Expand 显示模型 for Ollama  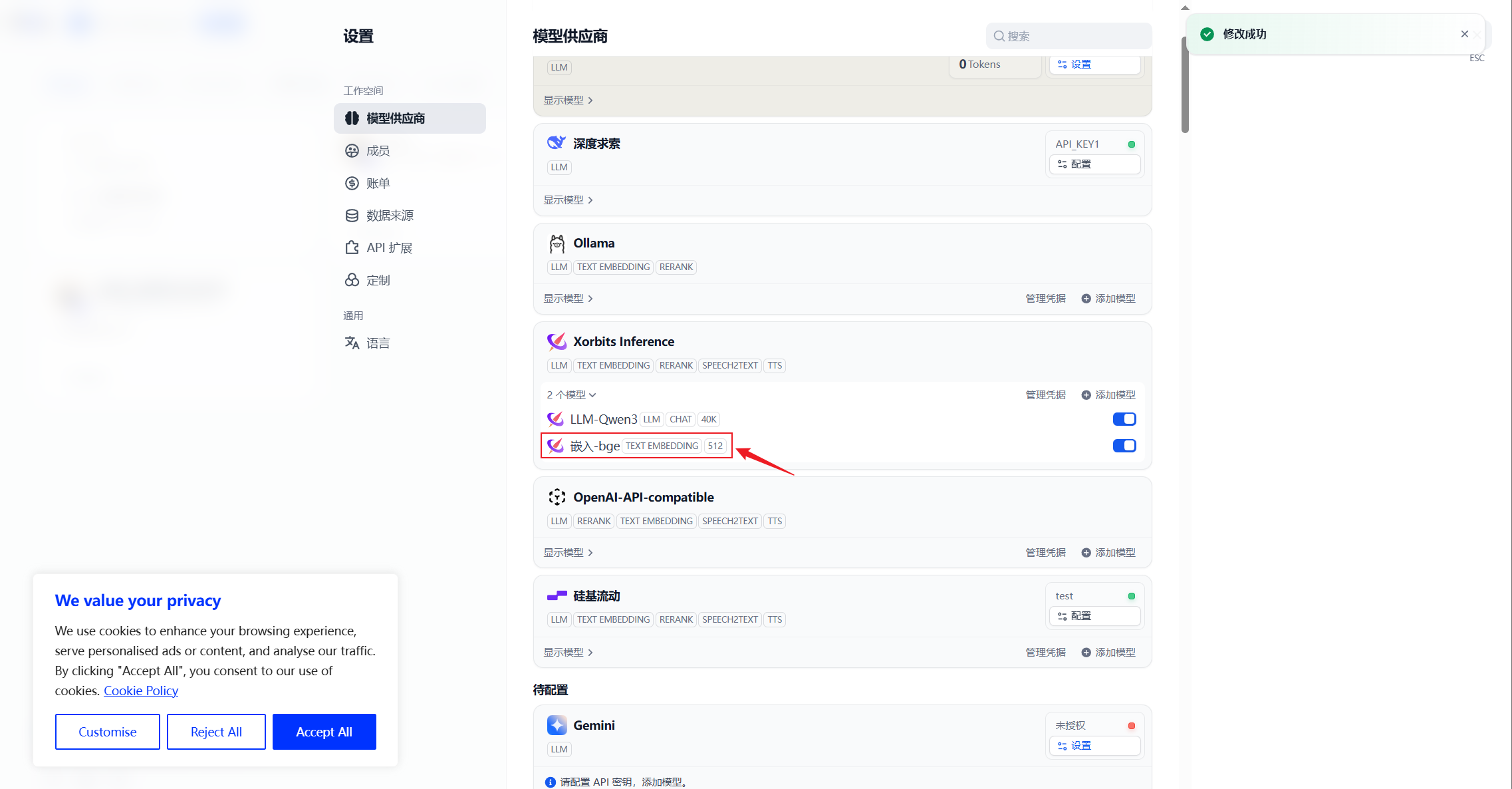[x=568, y=299]
